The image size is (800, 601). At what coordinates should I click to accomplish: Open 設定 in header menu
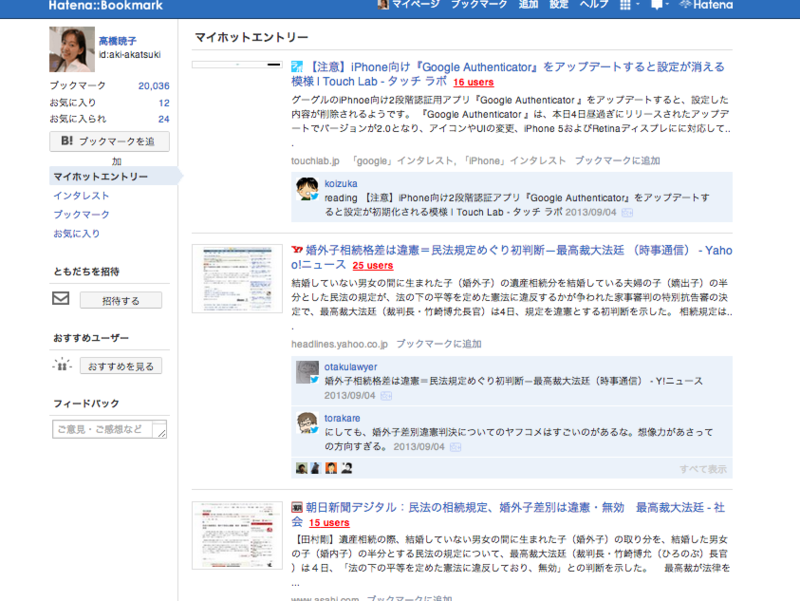(559, 5)
